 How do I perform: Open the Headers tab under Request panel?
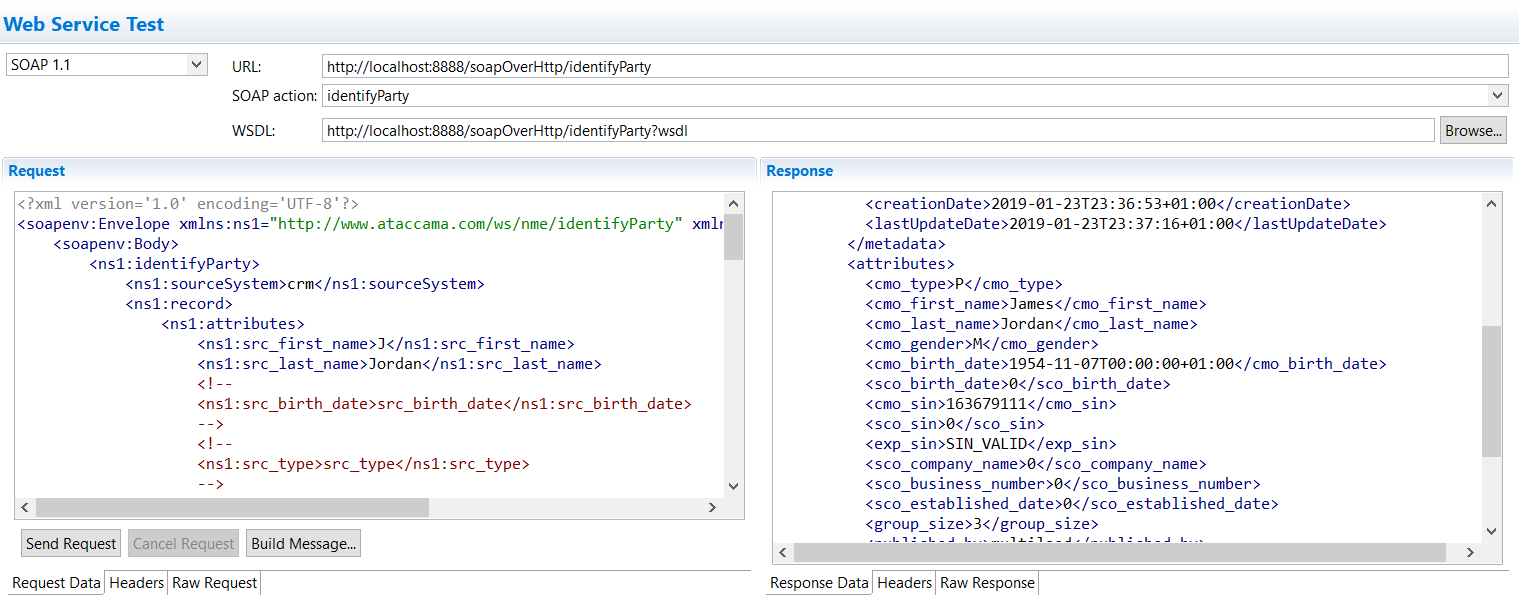click(135, 582)
